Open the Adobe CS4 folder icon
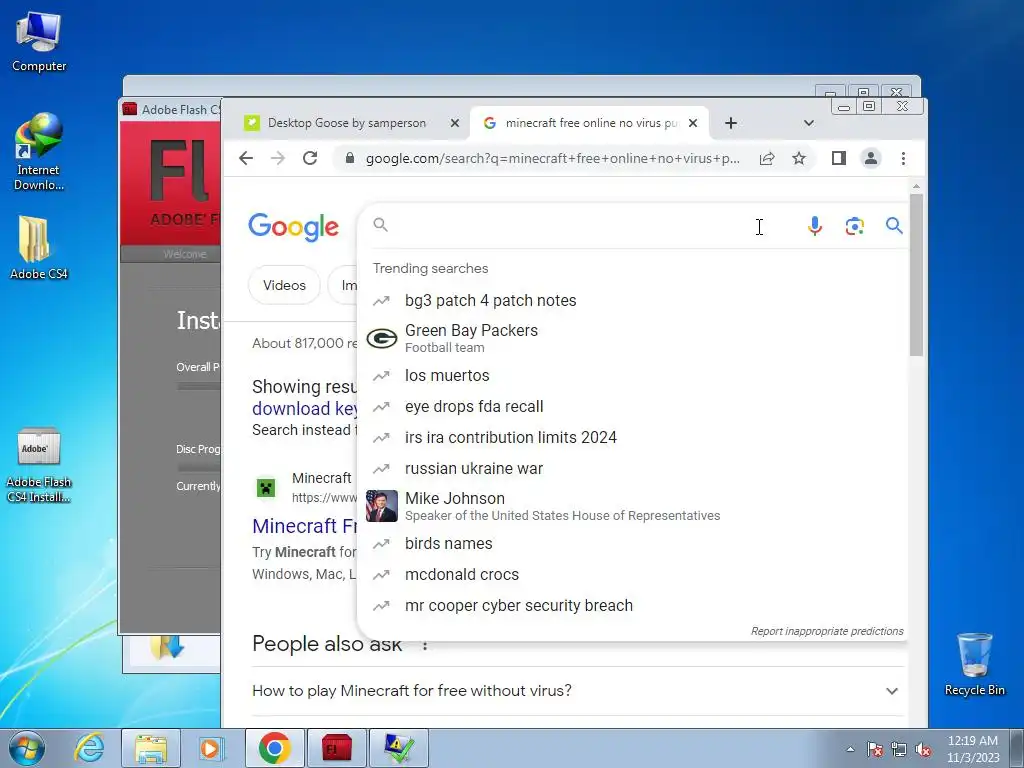The height and width of the screenshot is (768, 1024). pos(39,248)
